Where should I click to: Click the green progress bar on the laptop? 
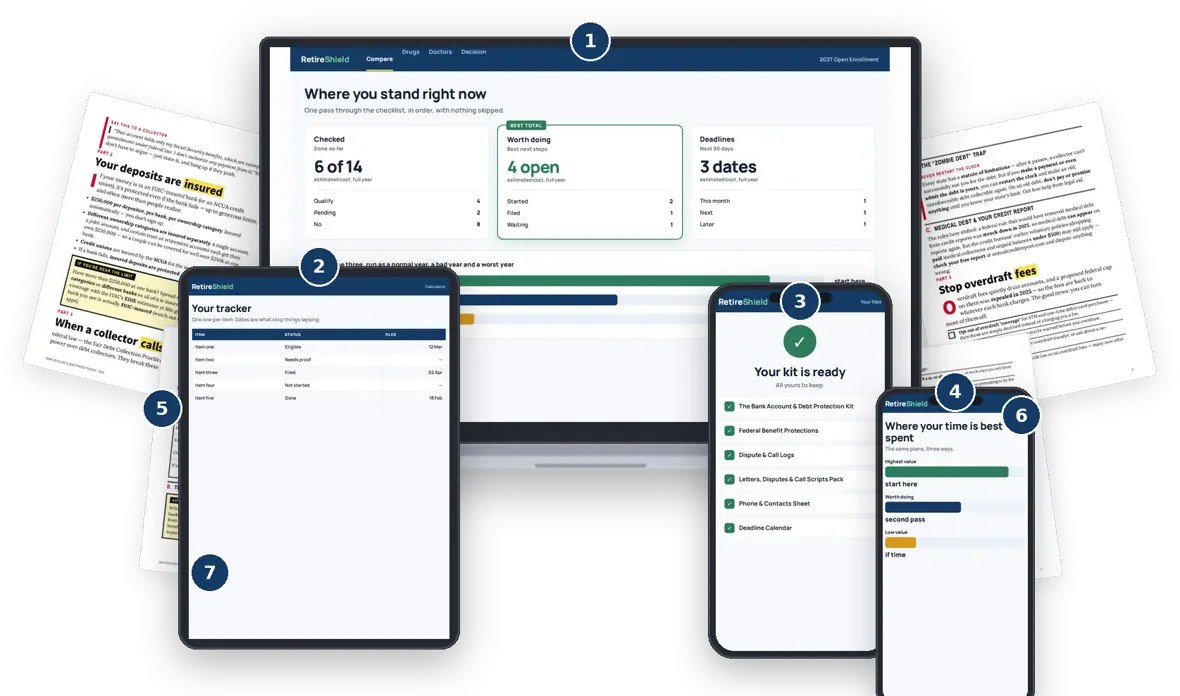pos(613,280)
